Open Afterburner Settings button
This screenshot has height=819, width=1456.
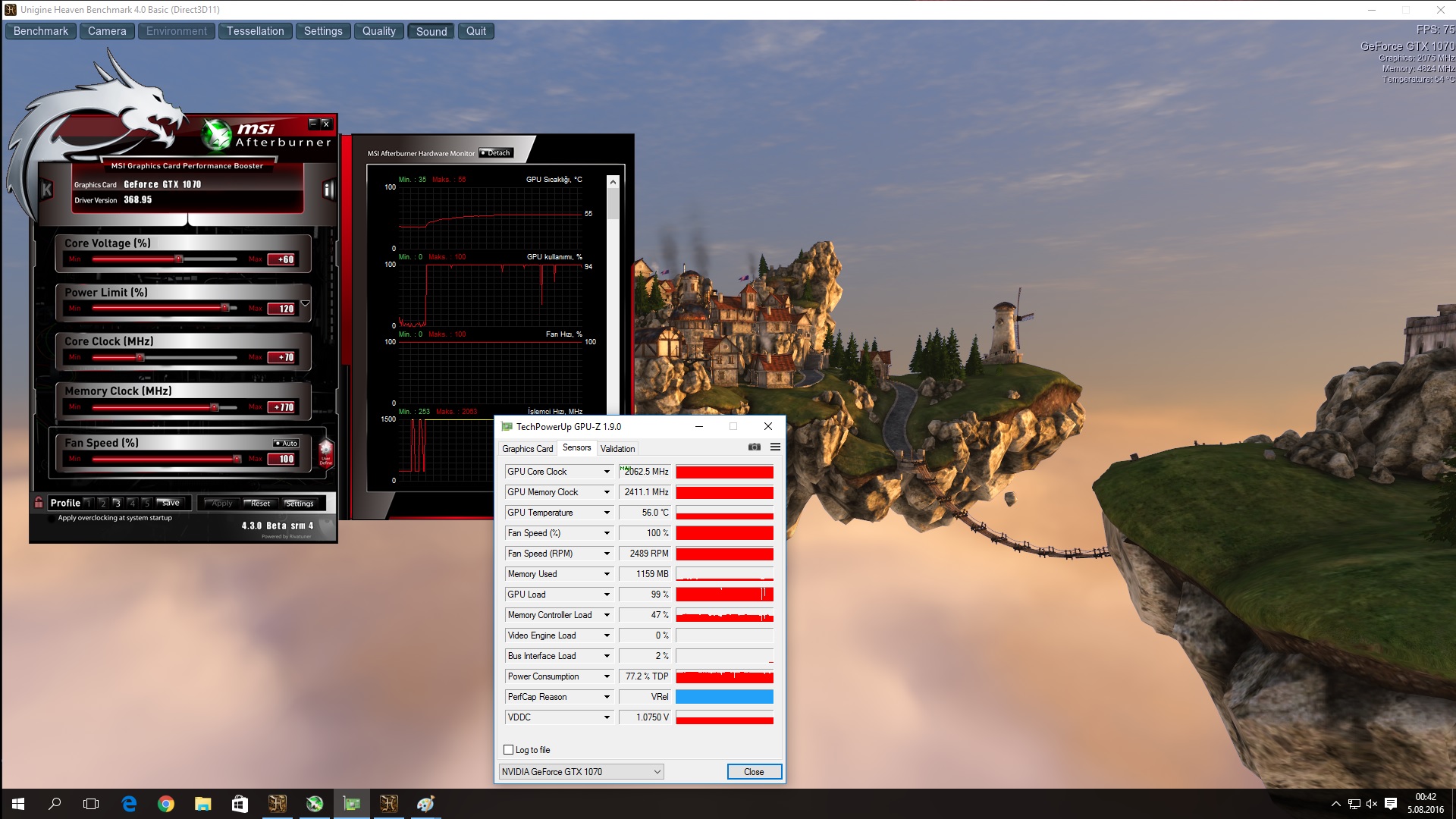[x=300, y=503]
